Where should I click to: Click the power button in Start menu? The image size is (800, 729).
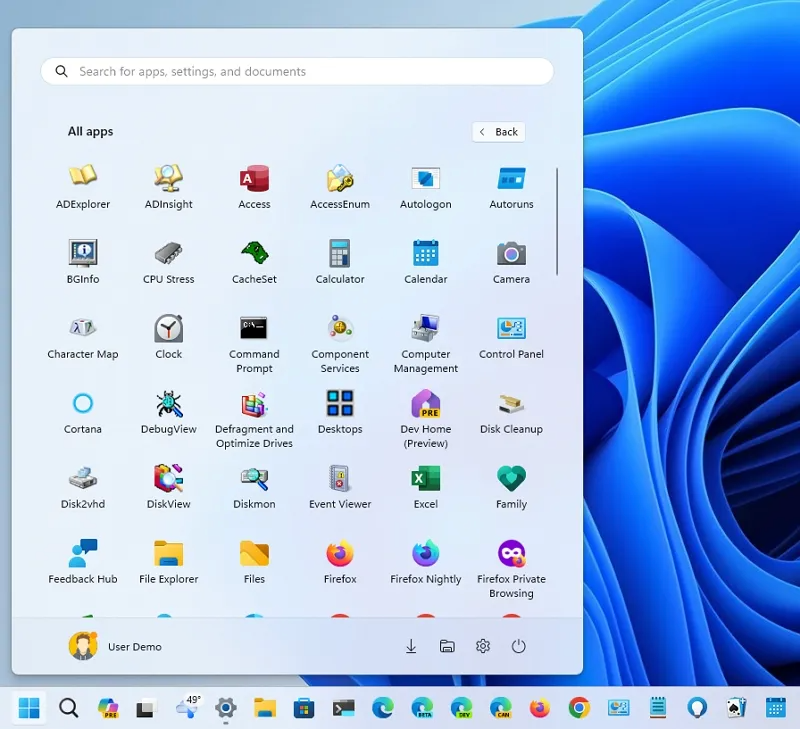pos(518,647)
